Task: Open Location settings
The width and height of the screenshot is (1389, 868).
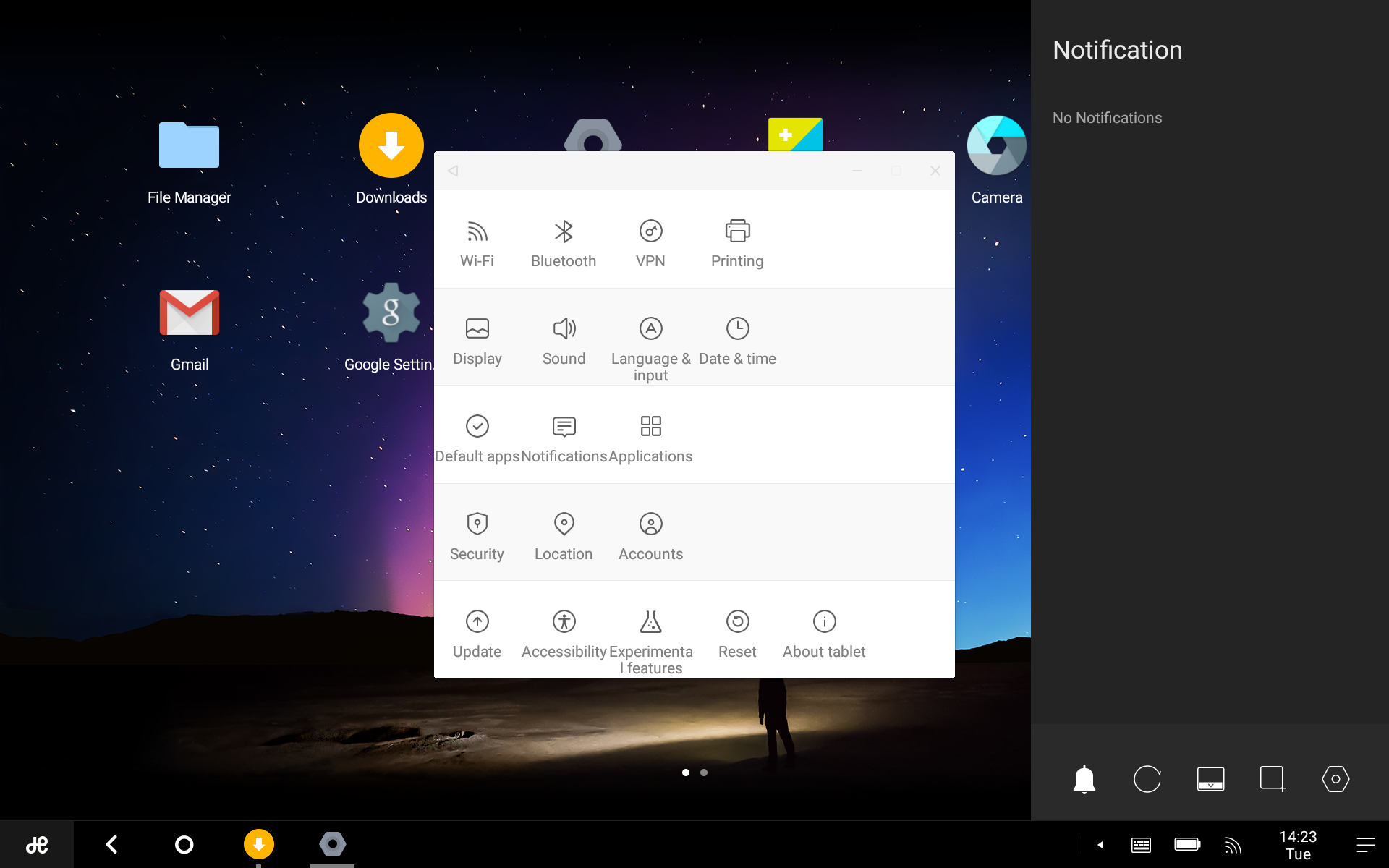Action: (564, 536)
